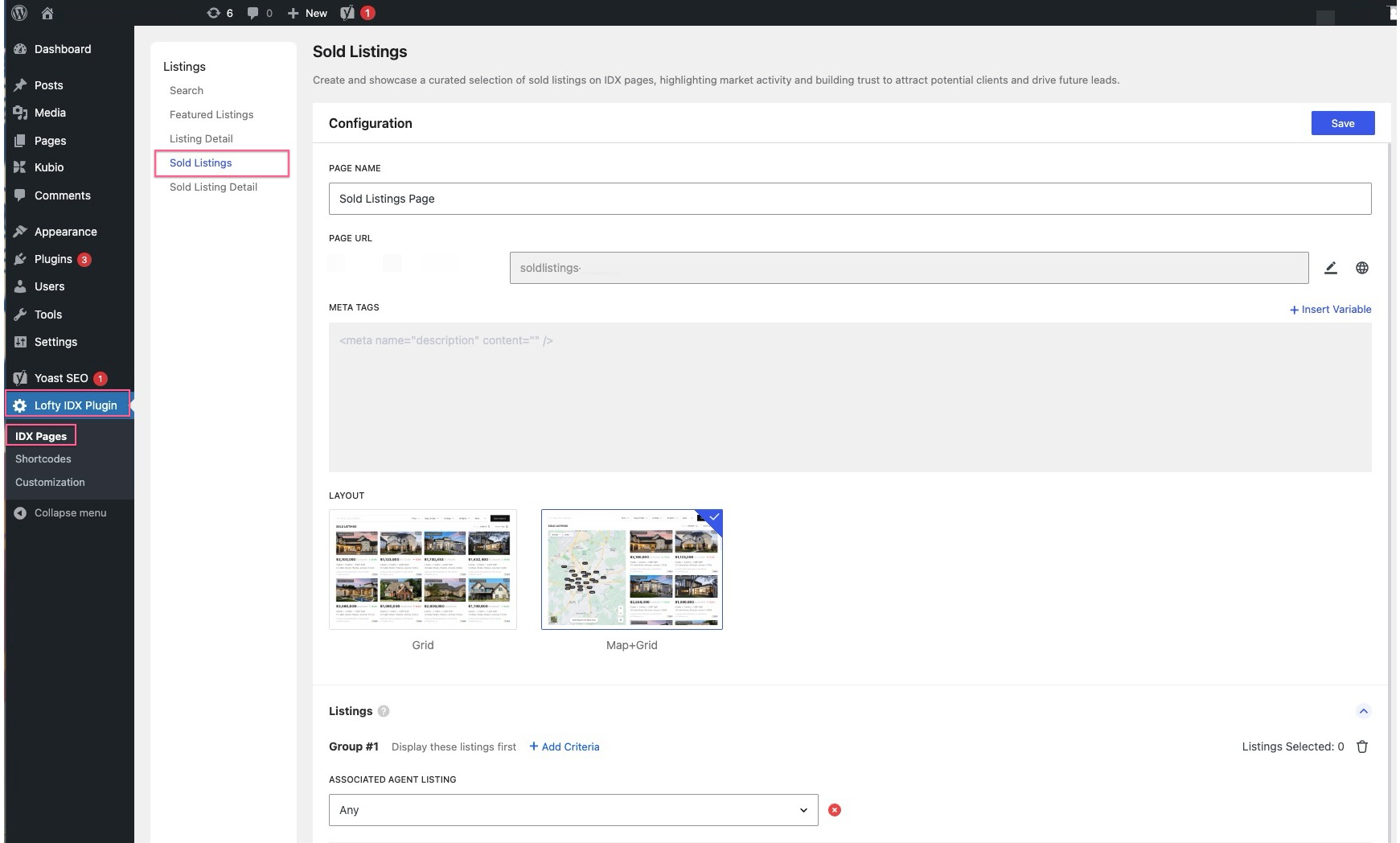
Task: Remove criteria with red X icon
Action: point(835,810)
